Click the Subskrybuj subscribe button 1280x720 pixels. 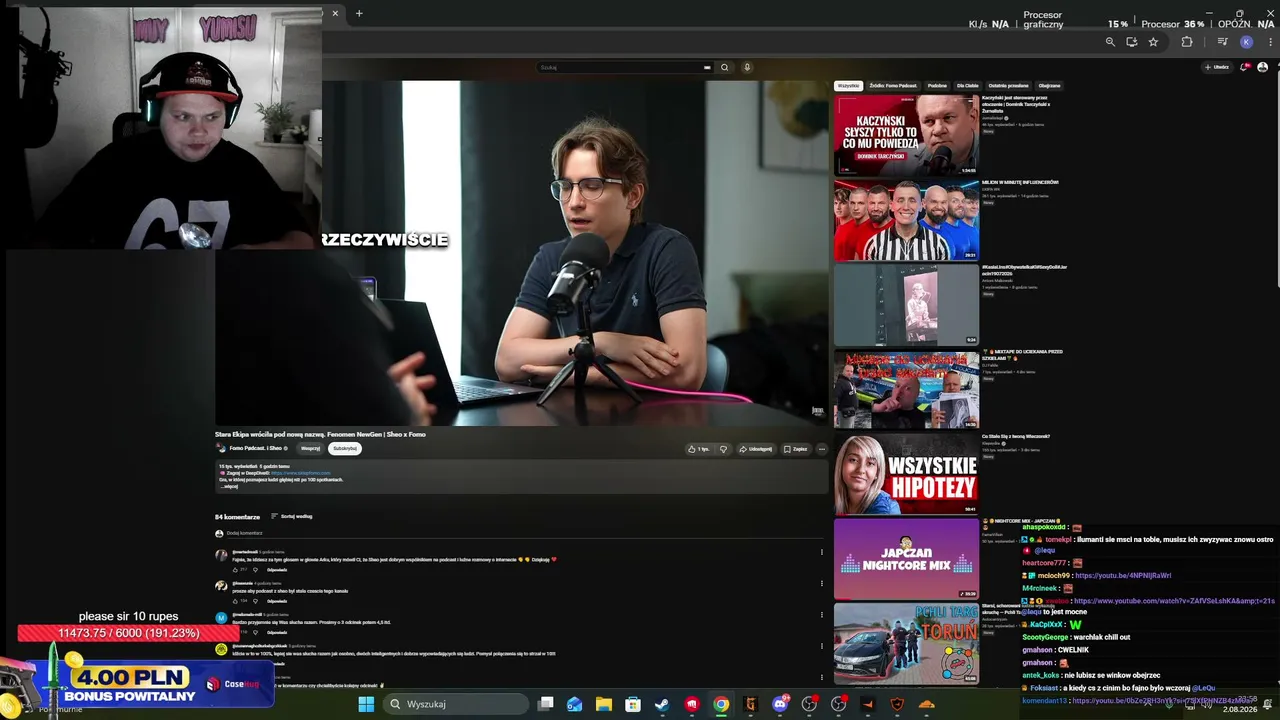point(345,448)
